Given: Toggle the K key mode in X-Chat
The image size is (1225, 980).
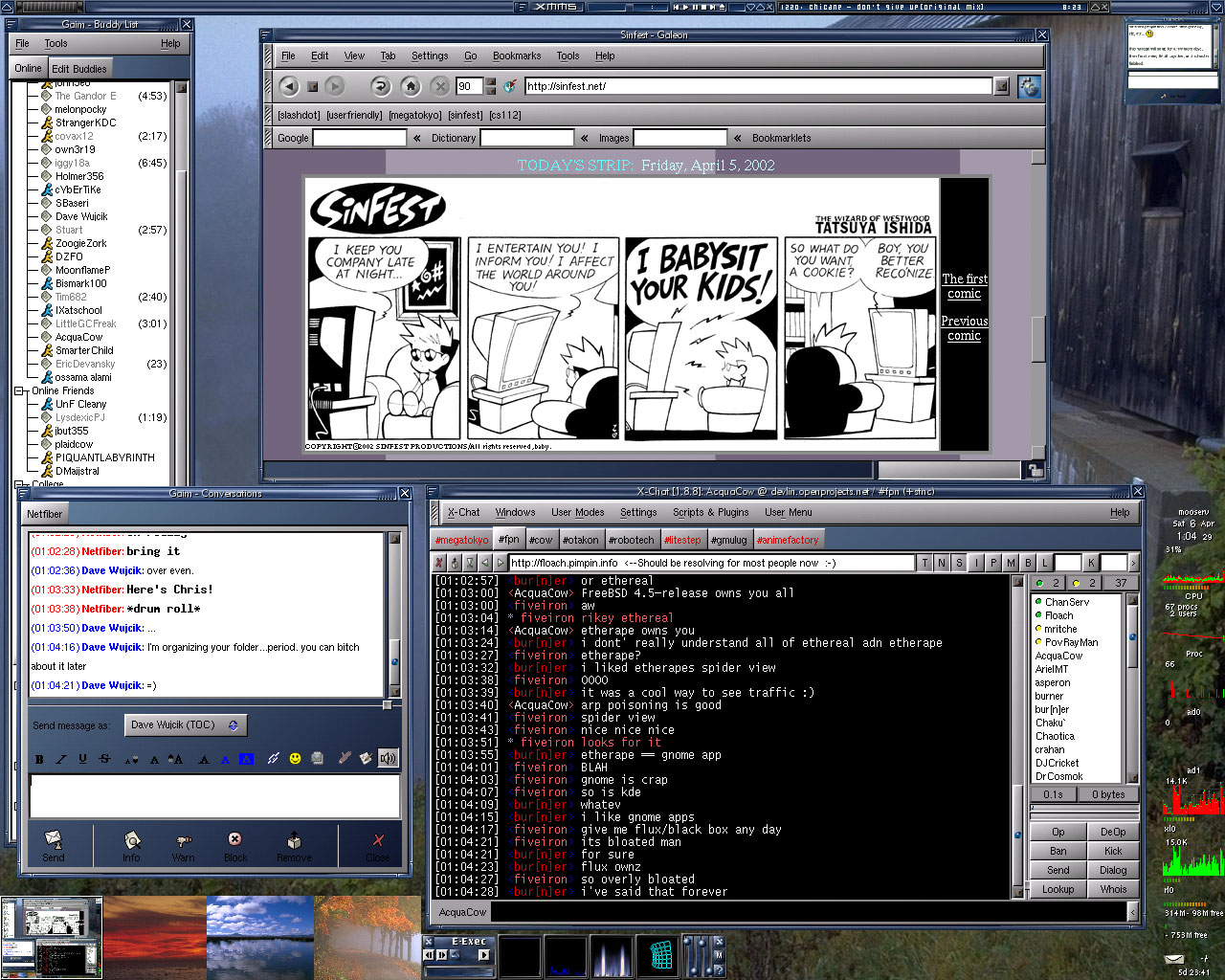Looking at the screenshot, I should 1090,563.
